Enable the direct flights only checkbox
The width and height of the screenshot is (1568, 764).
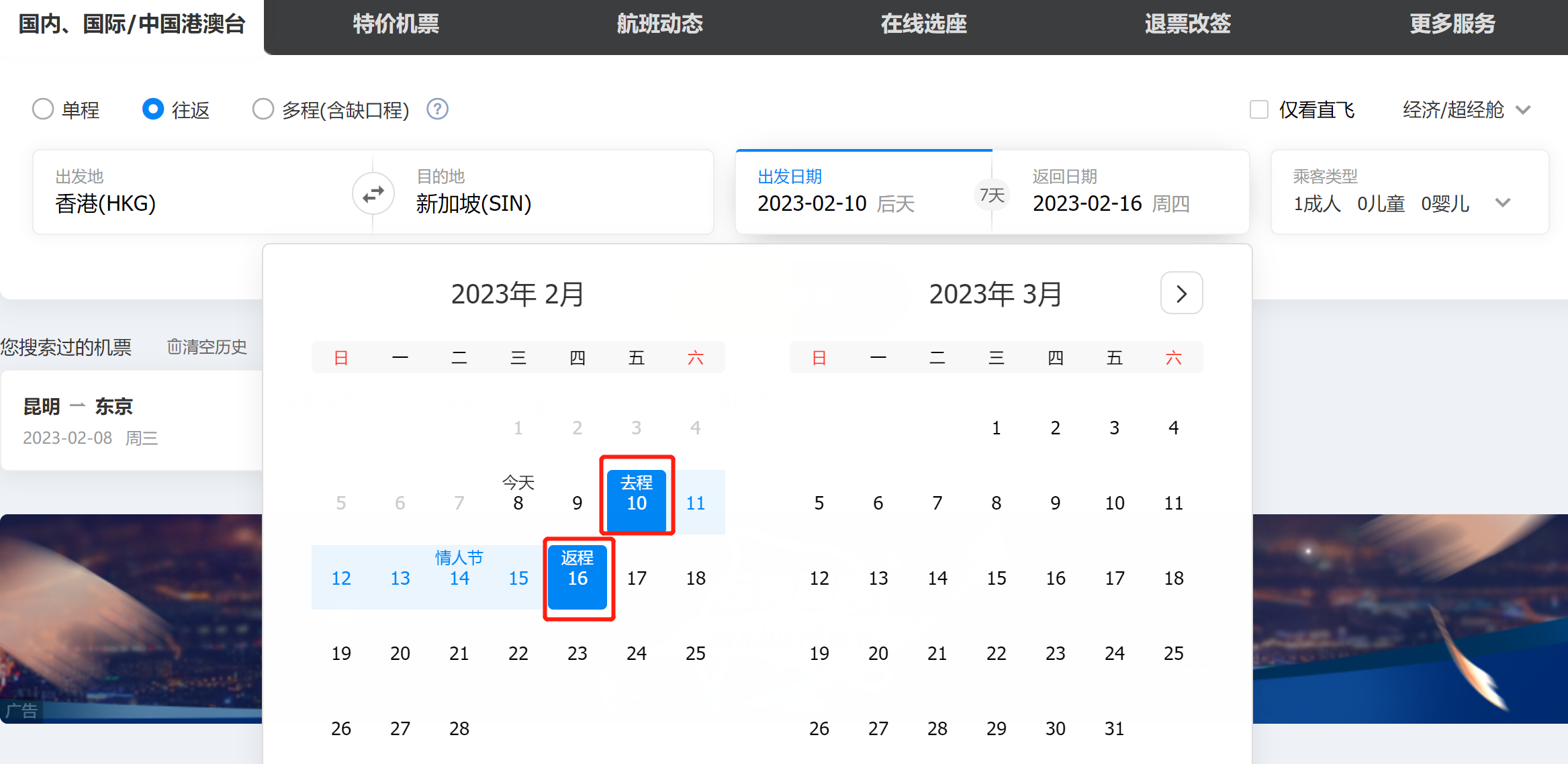(1258, 109)
